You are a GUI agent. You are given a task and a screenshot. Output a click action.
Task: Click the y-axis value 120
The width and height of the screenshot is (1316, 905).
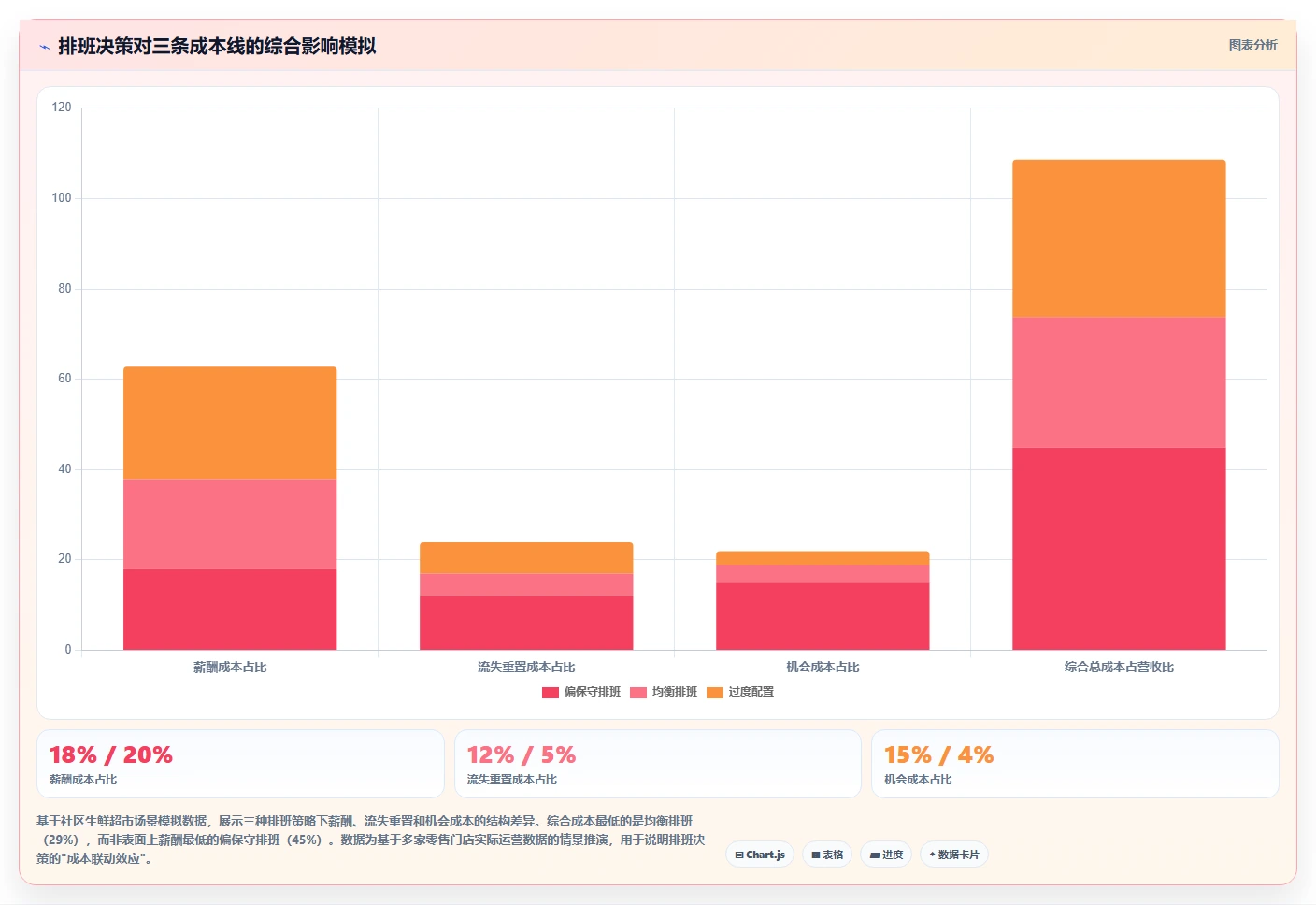(x=62, y=108)
